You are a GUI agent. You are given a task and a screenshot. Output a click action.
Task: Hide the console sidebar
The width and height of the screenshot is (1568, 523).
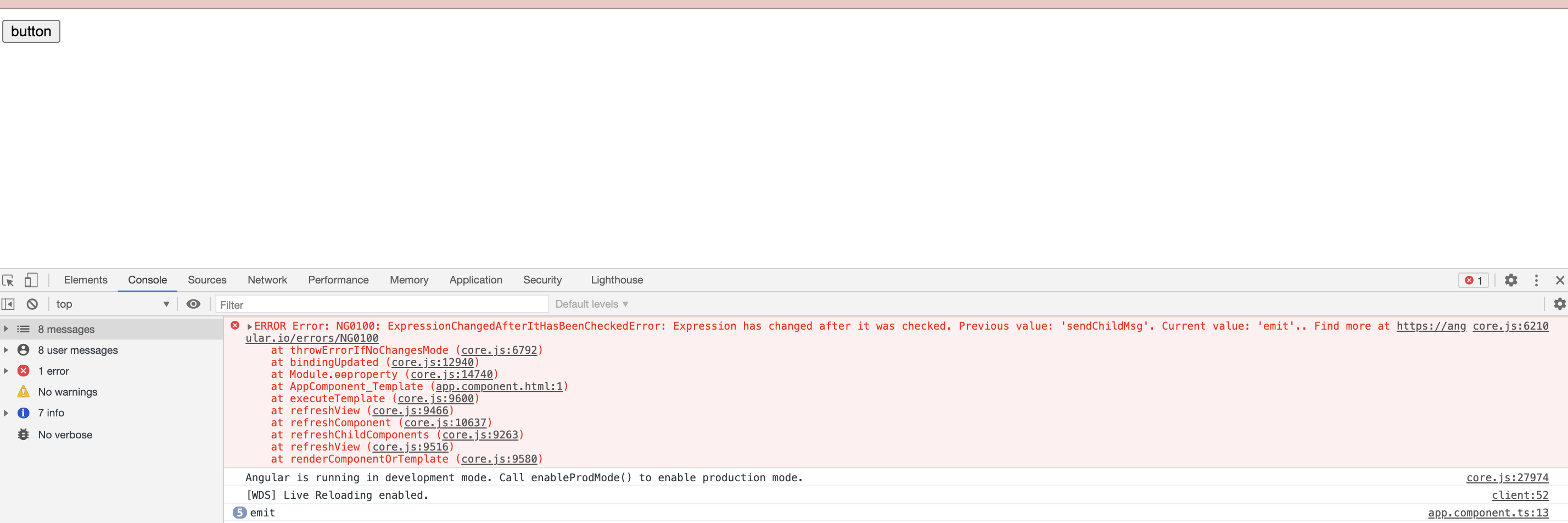point(8,304)
